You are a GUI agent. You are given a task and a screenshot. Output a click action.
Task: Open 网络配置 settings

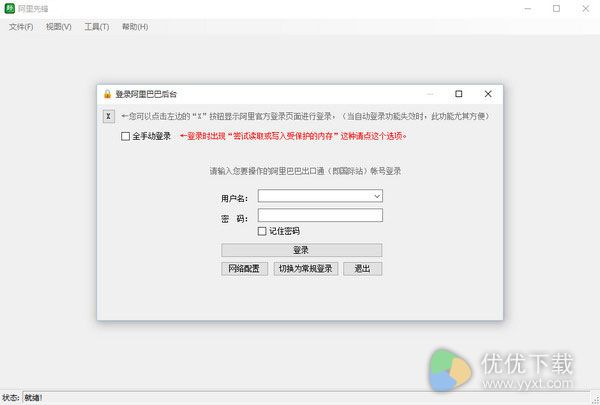point(244,269)
